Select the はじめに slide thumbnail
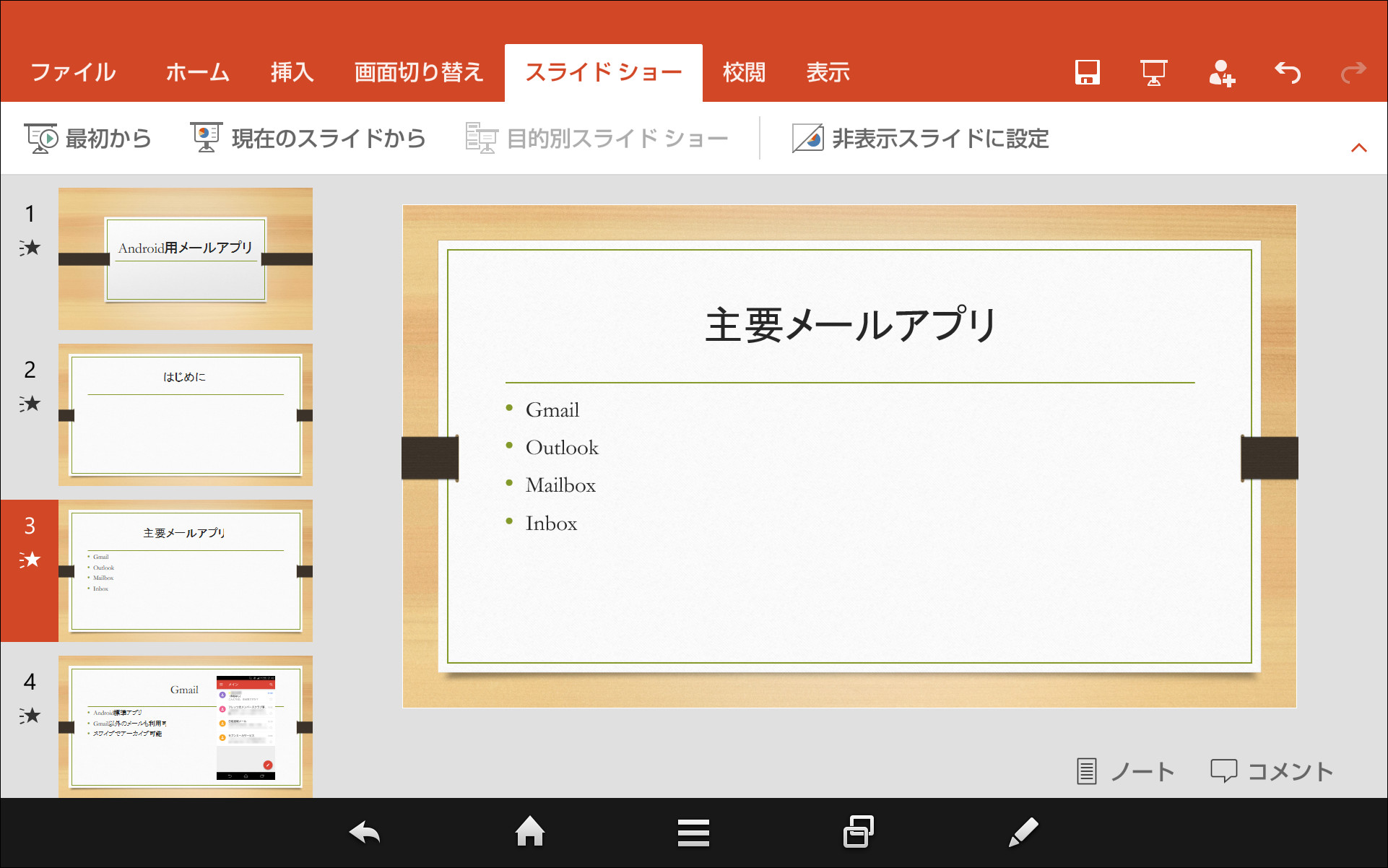Screen dimensions: 1388x868 click(x=185, y=416)
